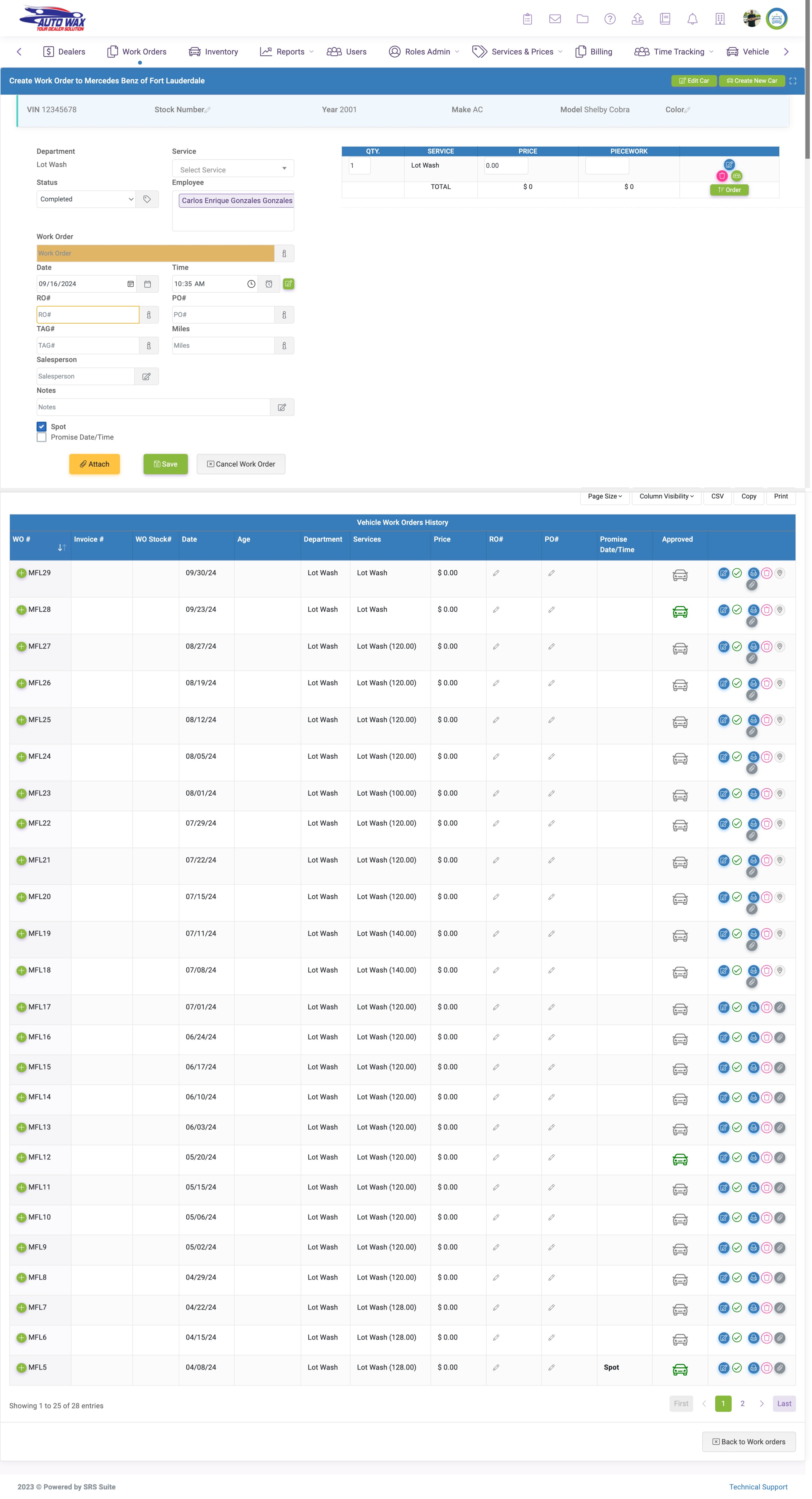This screenshot has height=1499, width=812.
Task: Uncheck the Spot checkbox
Action: pos(41,426)
